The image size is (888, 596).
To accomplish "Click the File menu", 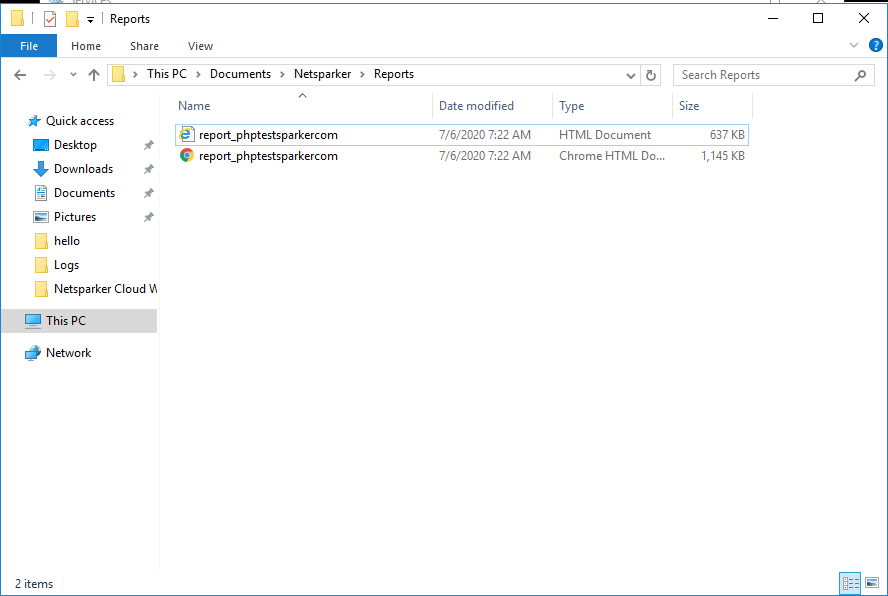I will 29,46.
